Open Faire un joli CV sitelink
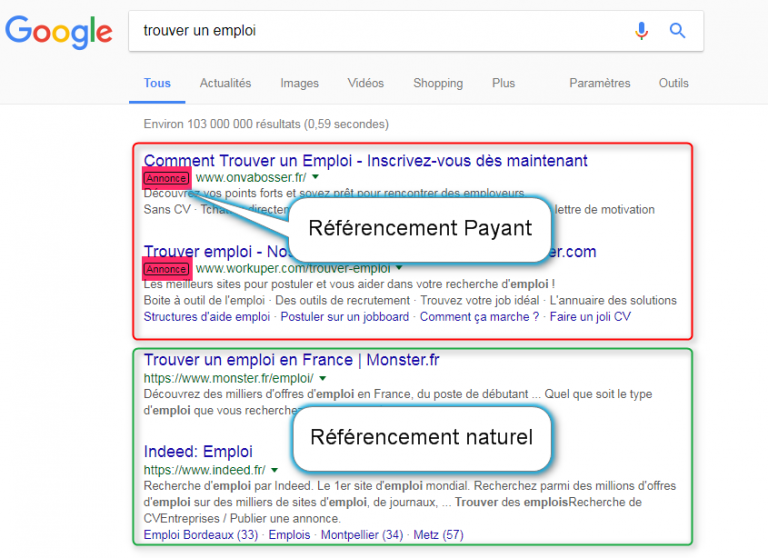Image resolution: width=768 pixels, height=558 pixels. [x=590, y=316]
